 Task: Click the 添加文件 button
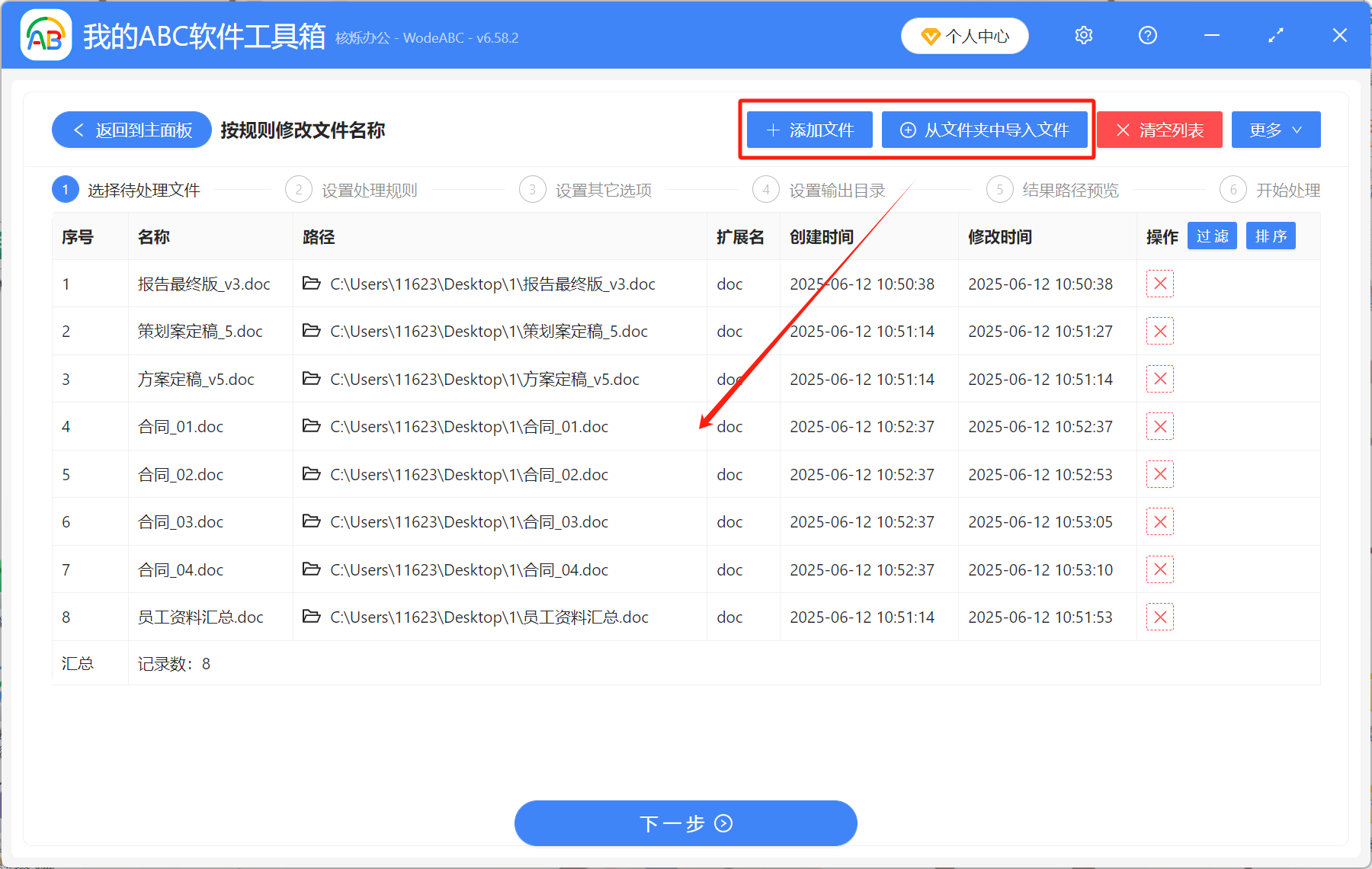(808, 130)
